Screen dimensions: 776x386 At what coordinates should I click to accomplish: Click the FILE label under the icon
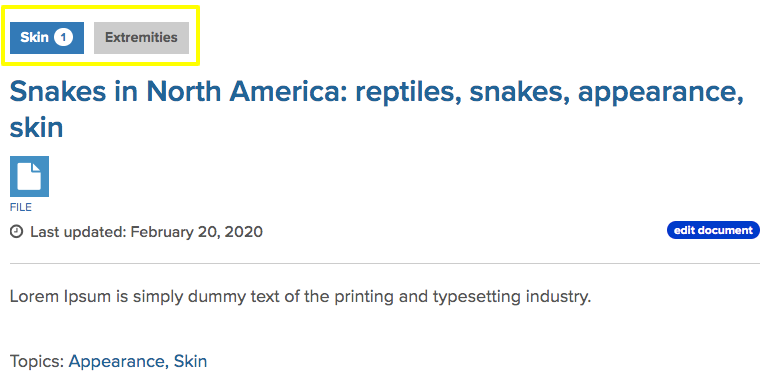[21, 207]
